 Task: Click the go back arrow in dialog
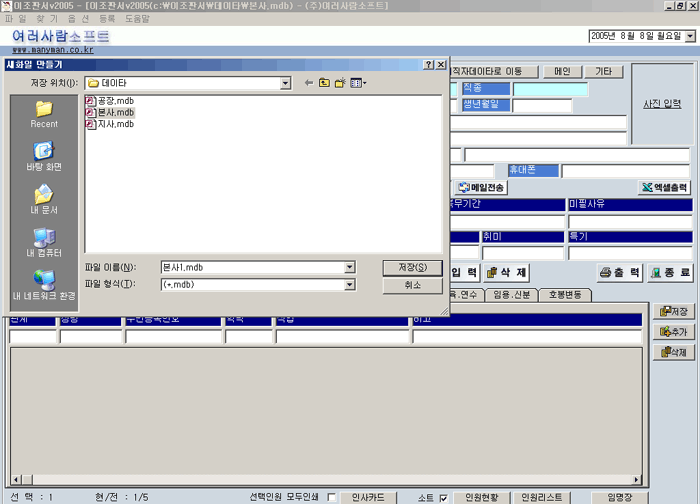309,83
